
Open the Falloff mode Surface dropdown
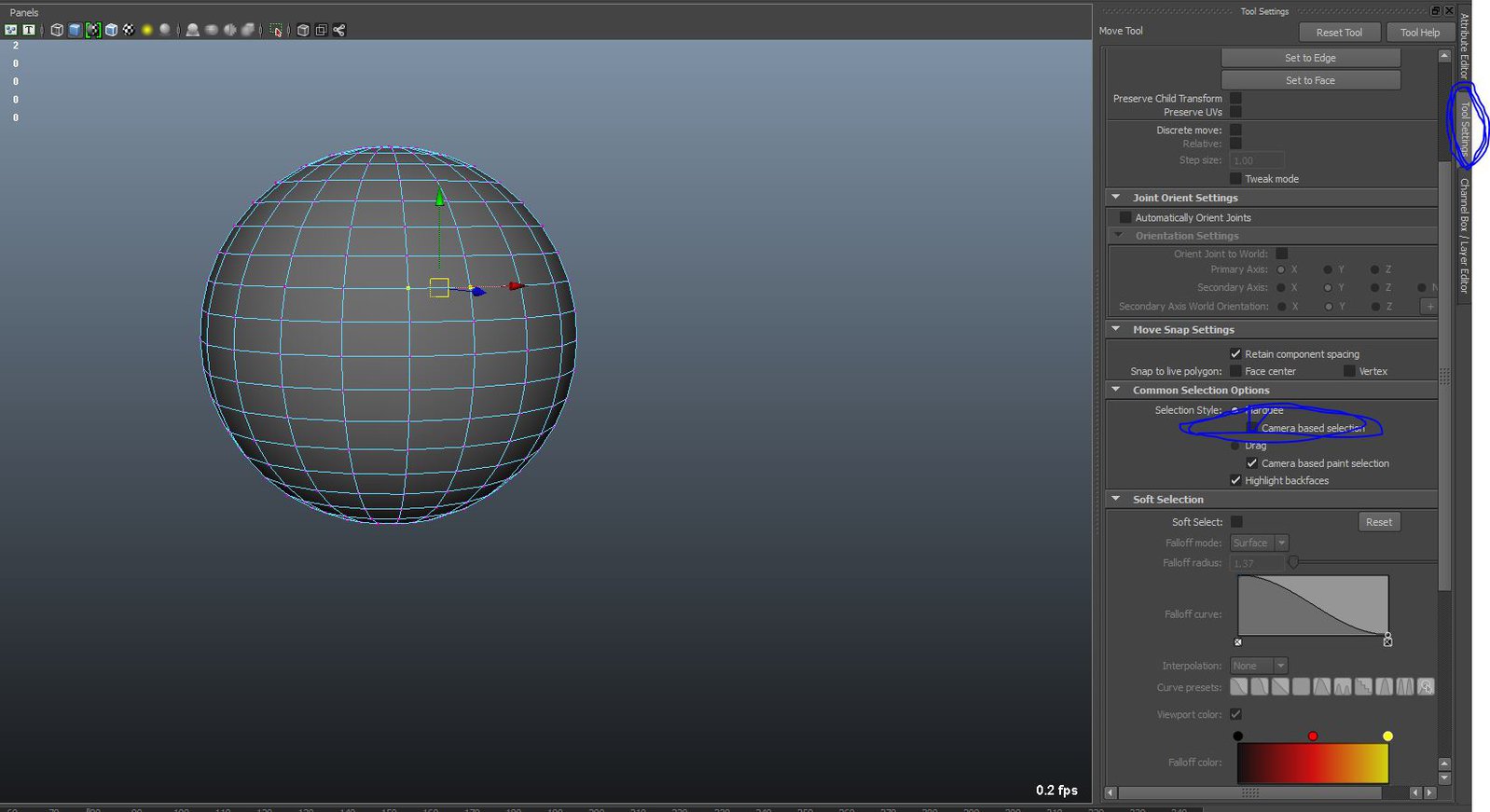(1259, 543)
